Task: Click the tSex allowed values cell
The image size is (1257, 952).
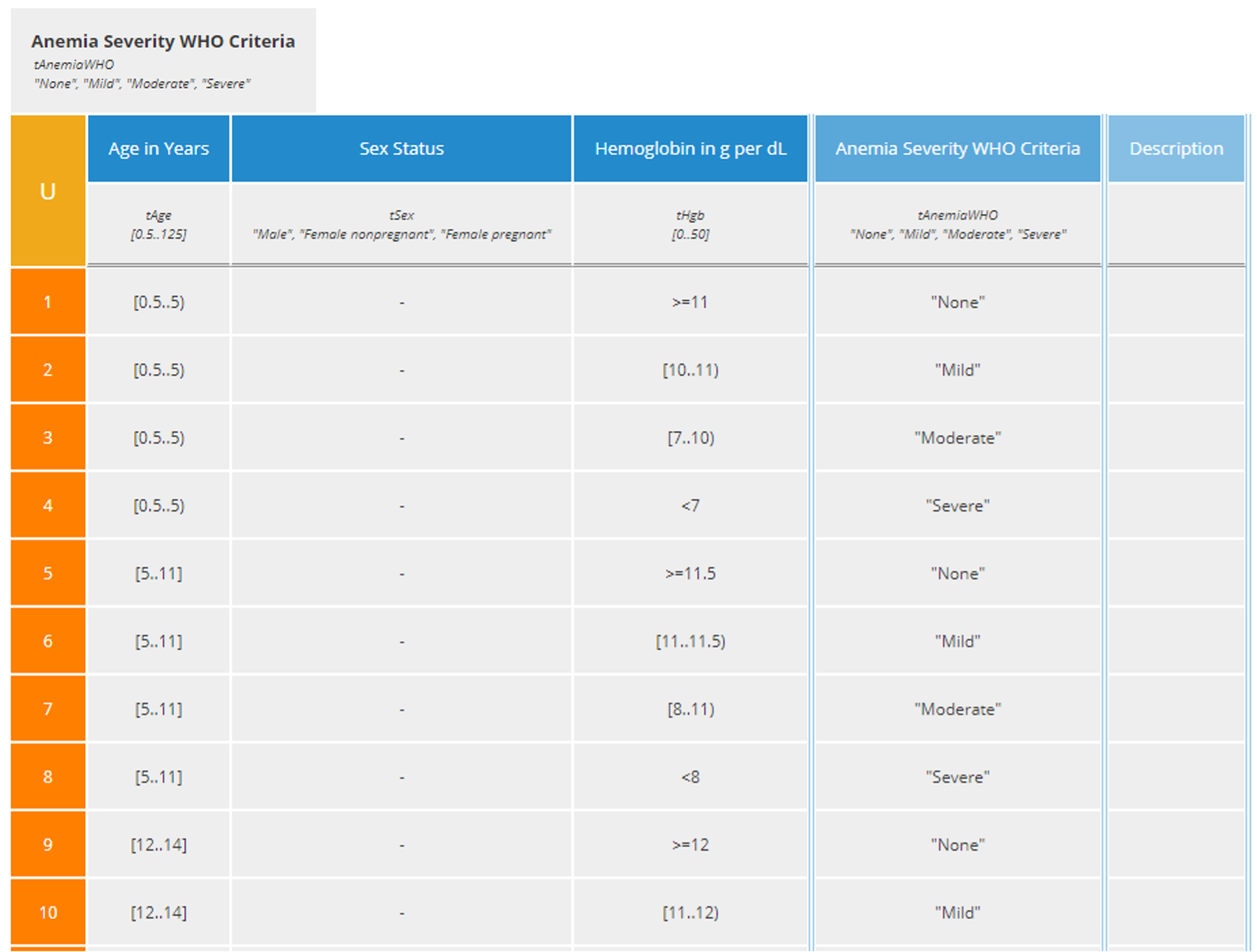Action: coord(401,225)
